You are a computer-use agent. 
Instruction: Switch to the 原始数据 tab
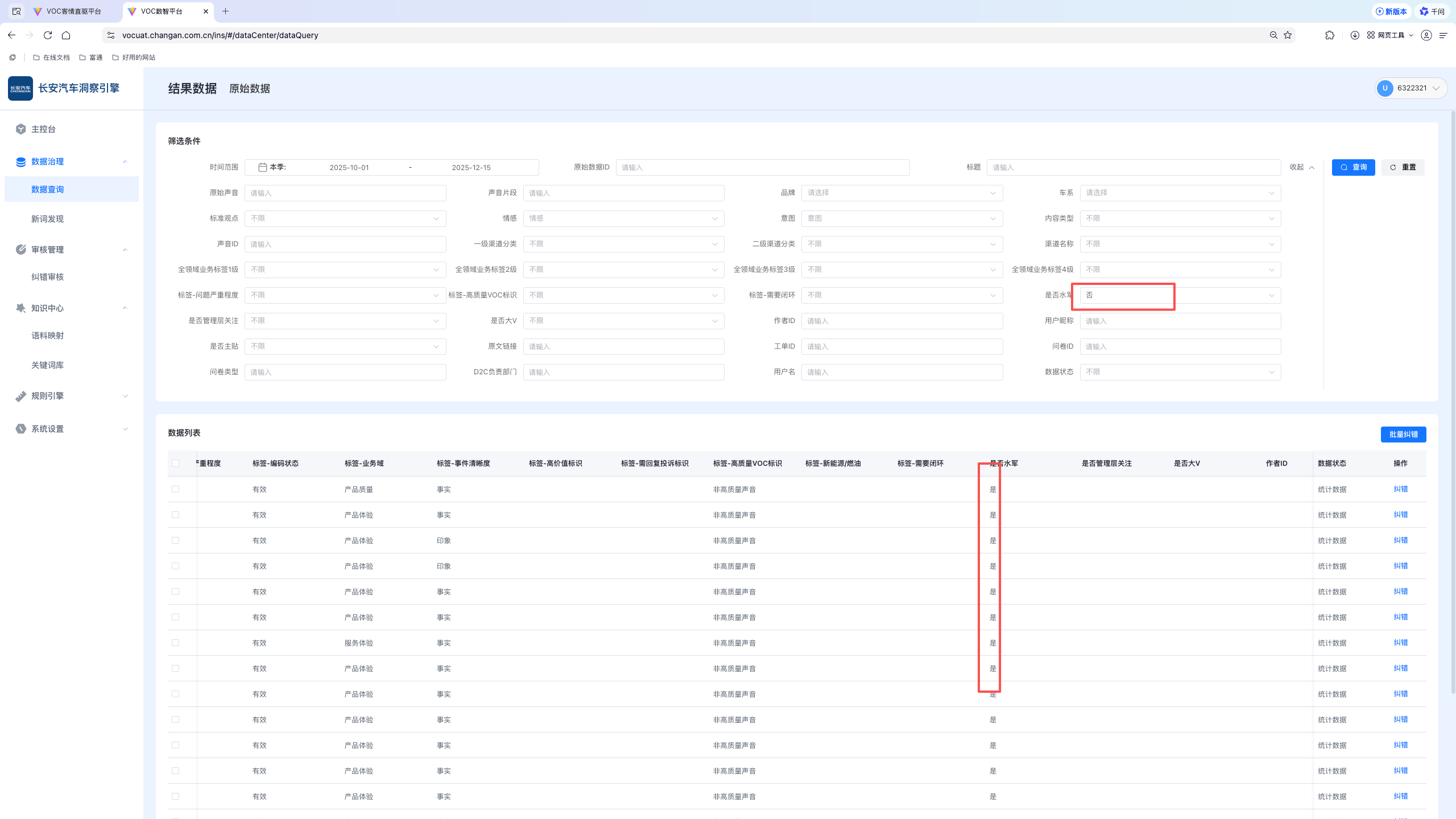pyautogui.click(x=249, y=89)
